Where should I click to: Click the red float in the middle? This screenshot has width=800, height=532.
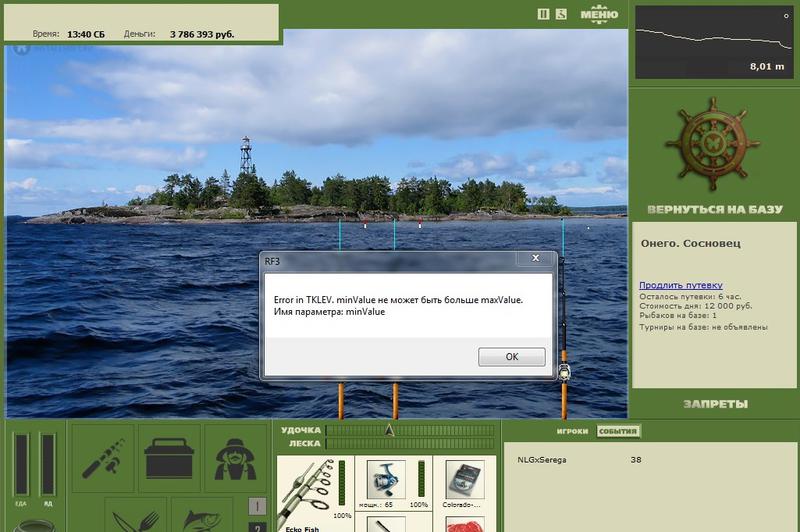(x=420, y=223)
